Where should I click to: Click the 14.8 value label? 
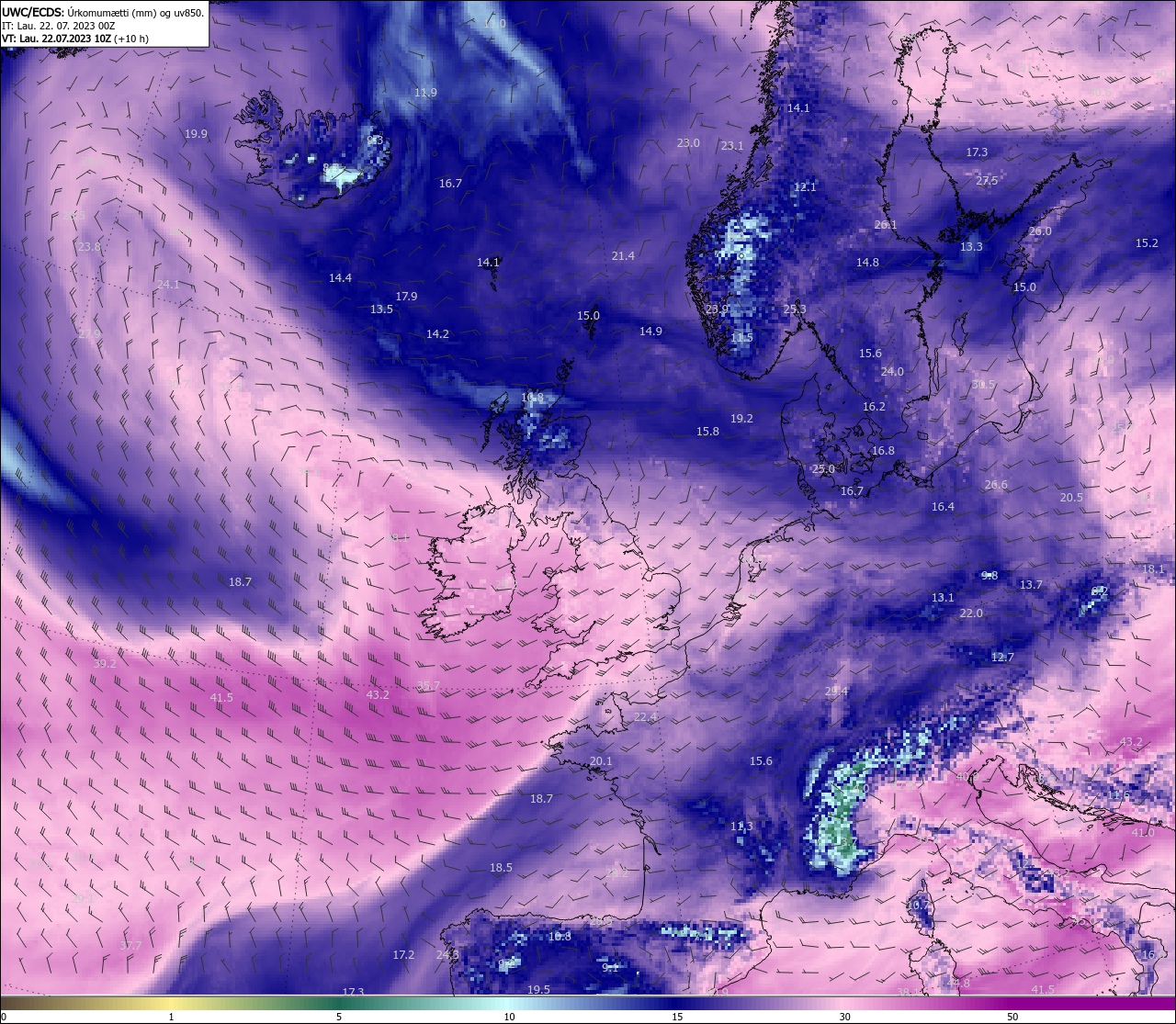click(x=867, y=263)
